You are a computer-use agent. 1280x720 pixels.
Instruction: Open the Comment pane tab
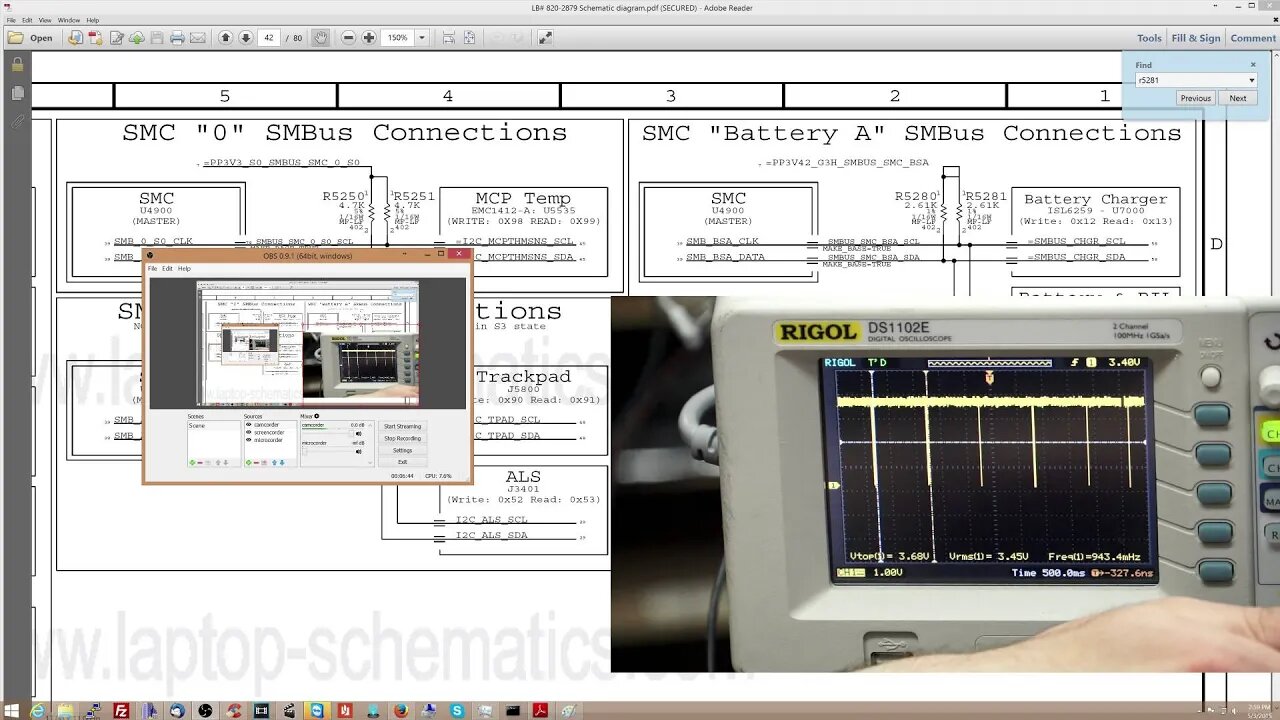pyautogui.click(x=1253, y=38)
